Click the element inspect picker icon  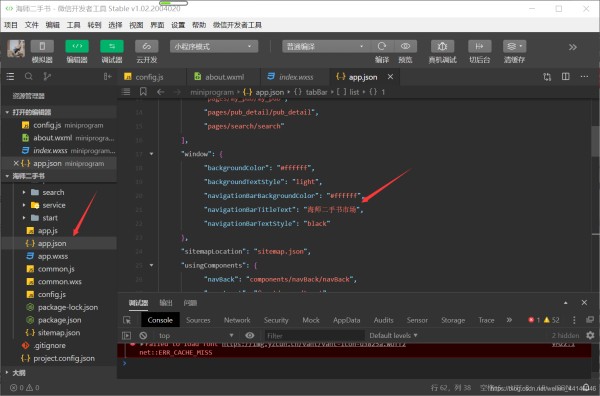[x=127, y=320]
